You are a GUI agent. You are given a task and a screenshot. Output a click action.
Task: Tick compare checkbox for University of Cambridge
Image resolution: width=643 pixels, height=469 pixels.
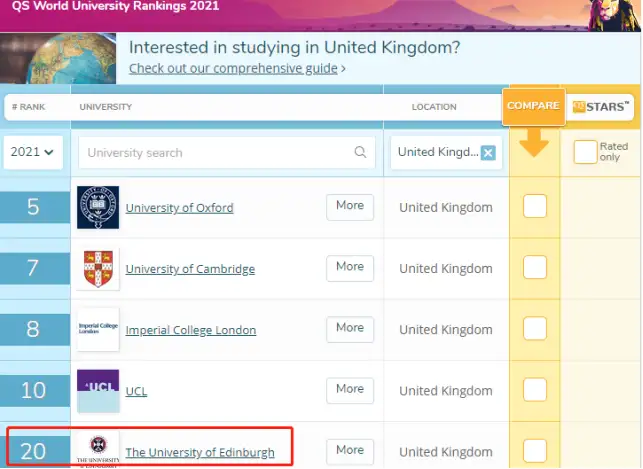535,268
